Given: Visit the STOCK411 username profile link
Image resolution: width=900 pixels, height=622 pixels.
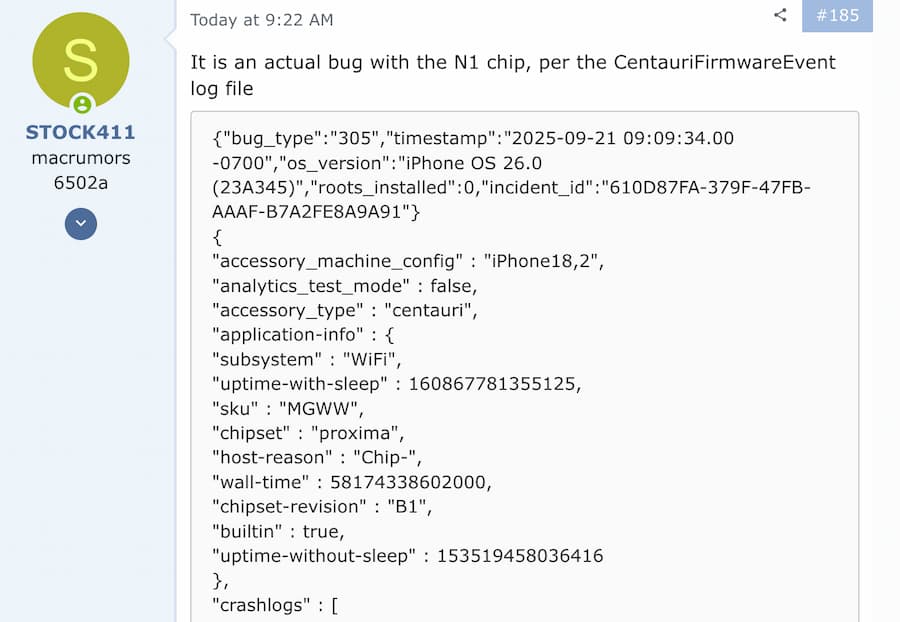Looking at the screenshot, I should [x=81, y=132].
